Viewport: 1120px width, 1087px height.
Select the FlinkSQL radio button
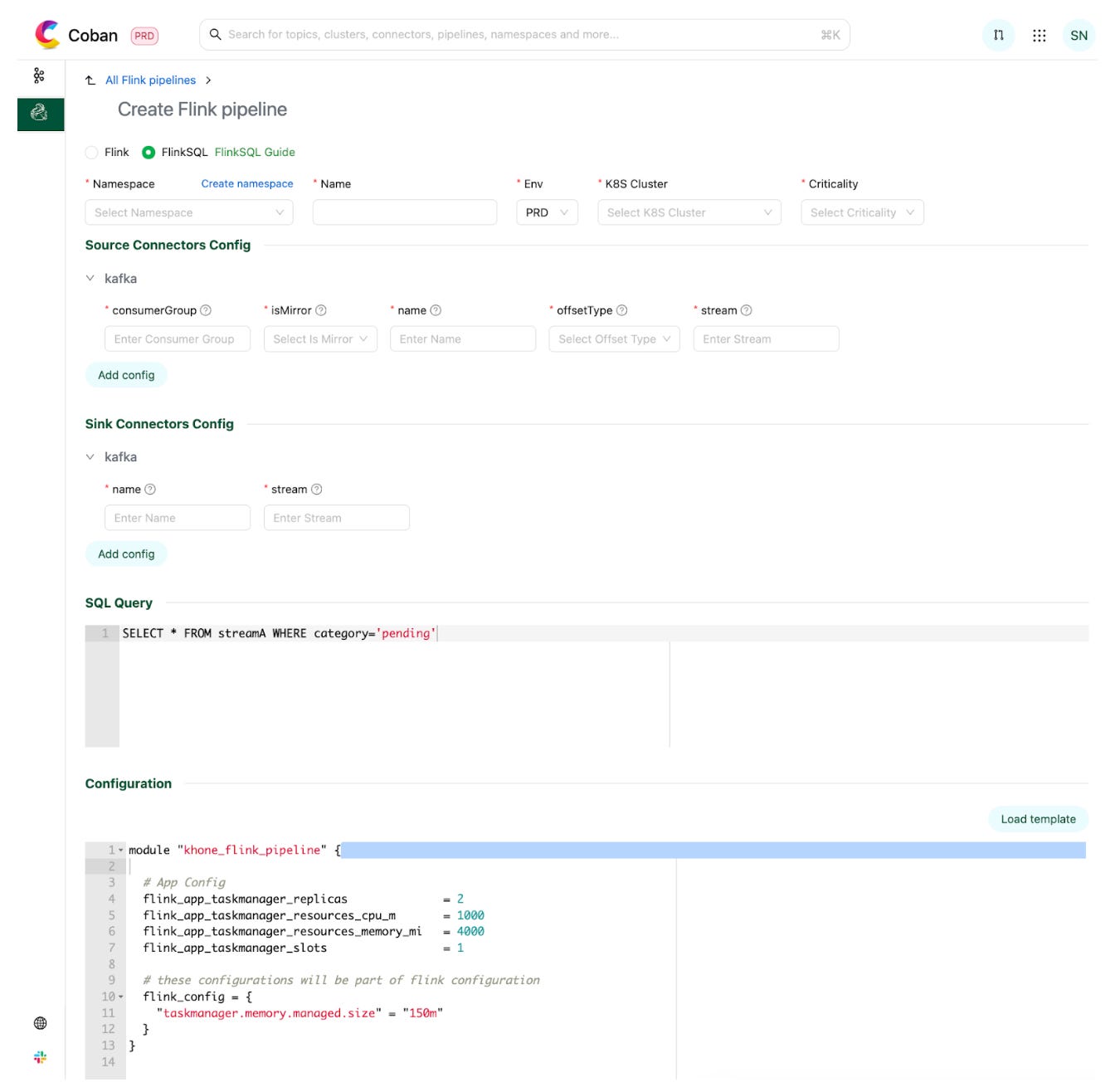[x=149, y=153]
